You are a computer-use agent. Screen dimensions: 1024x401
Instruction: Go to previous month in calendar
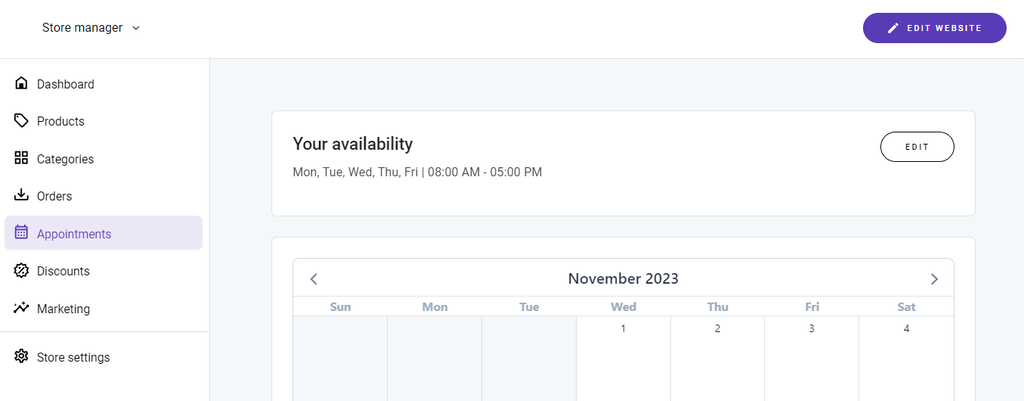pyautogui.click(x=314, y=279)
